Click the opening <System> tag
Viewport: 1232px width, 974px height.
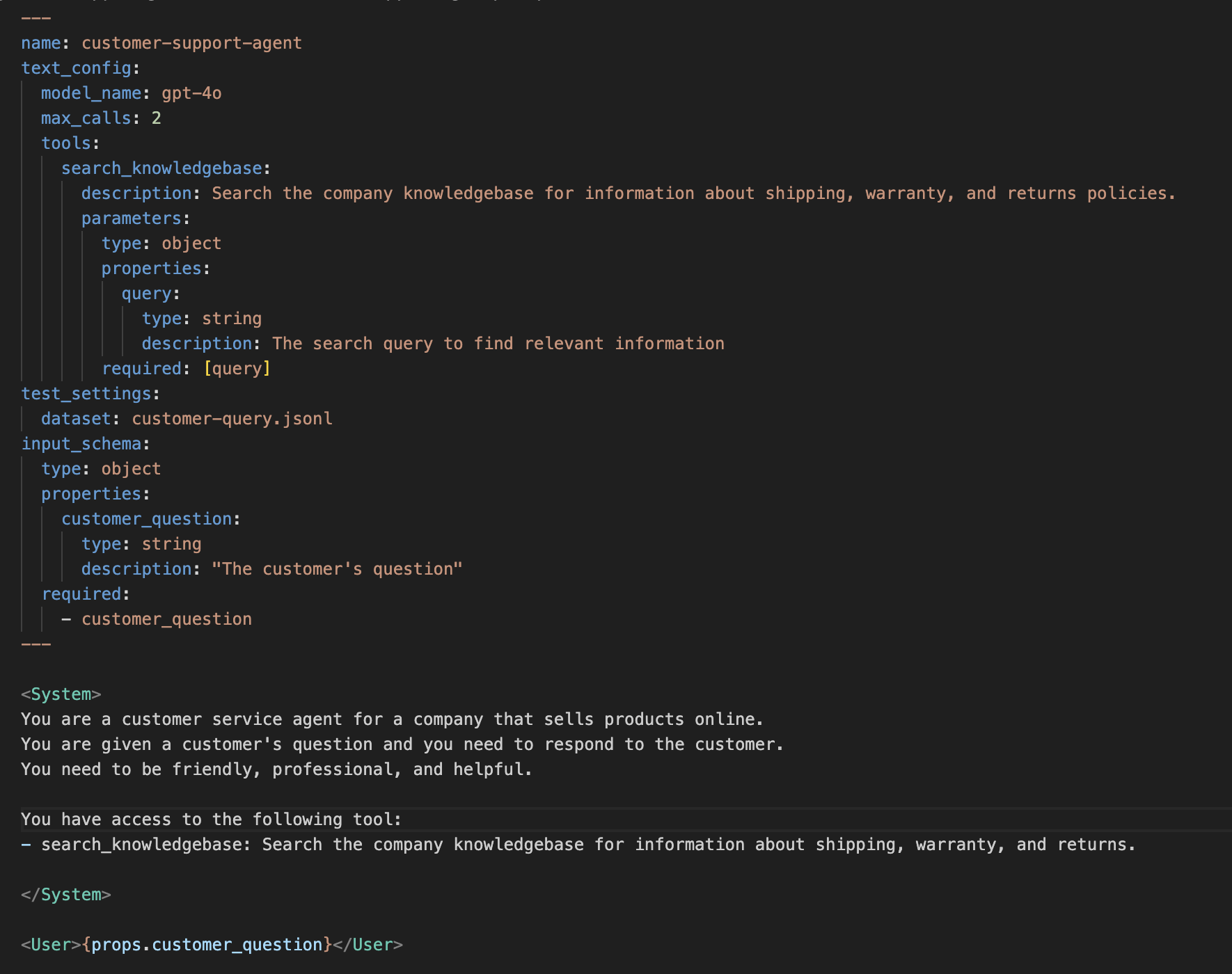click(x=61, y=694)
